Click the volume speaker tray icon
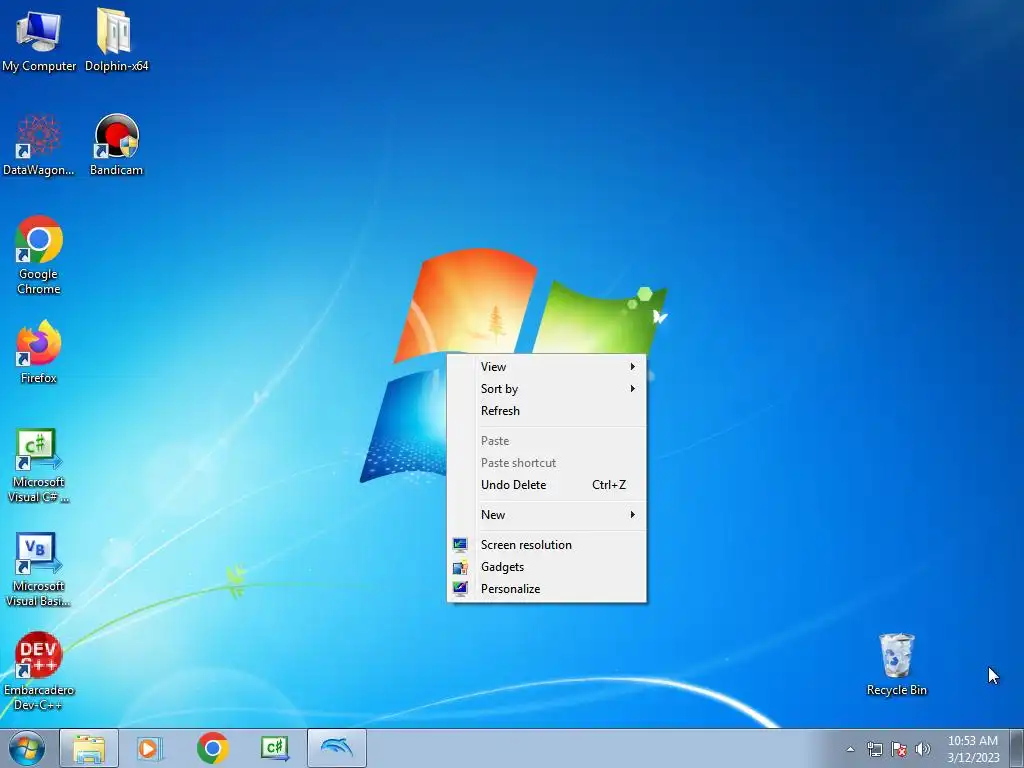This screenshot has height=768, width=1024. (922, 749)
